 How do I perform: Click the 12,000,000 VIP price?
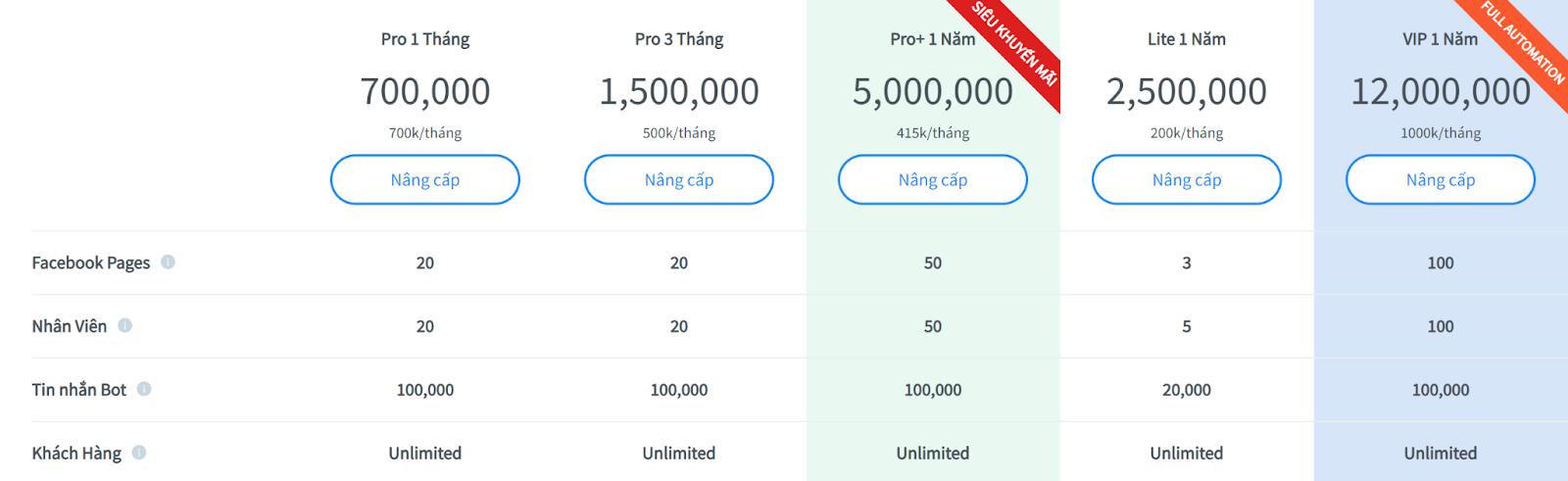point(1441,91)
